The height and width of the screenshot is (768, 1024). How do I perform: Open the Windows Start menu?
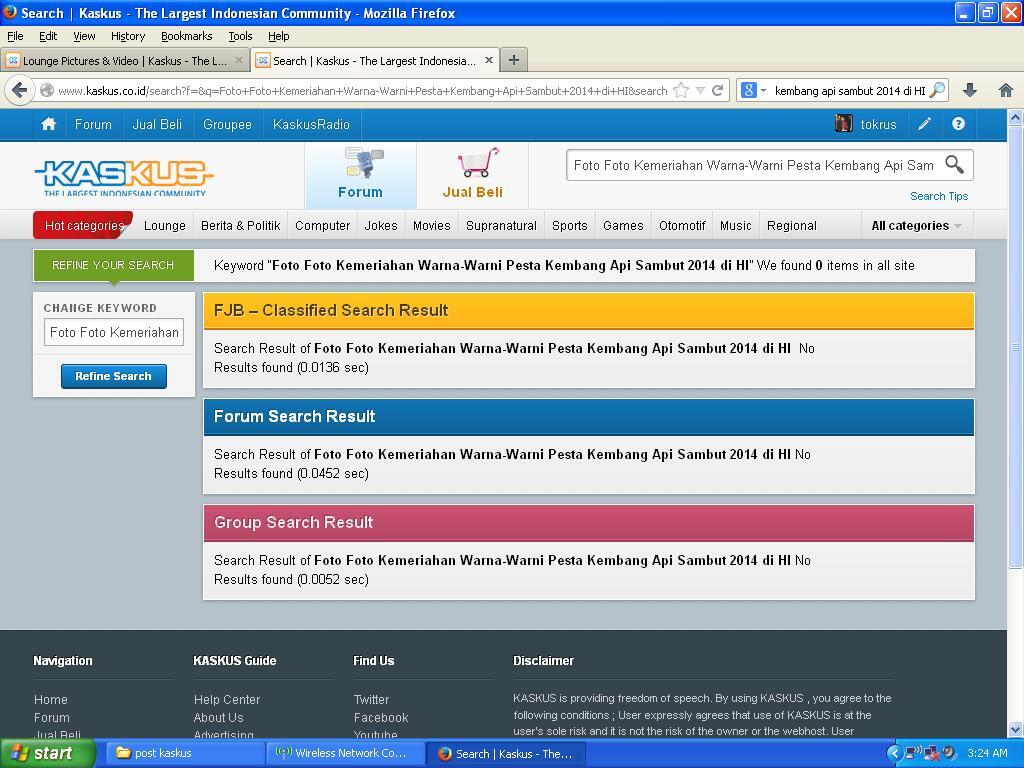[x=48, y=754]
